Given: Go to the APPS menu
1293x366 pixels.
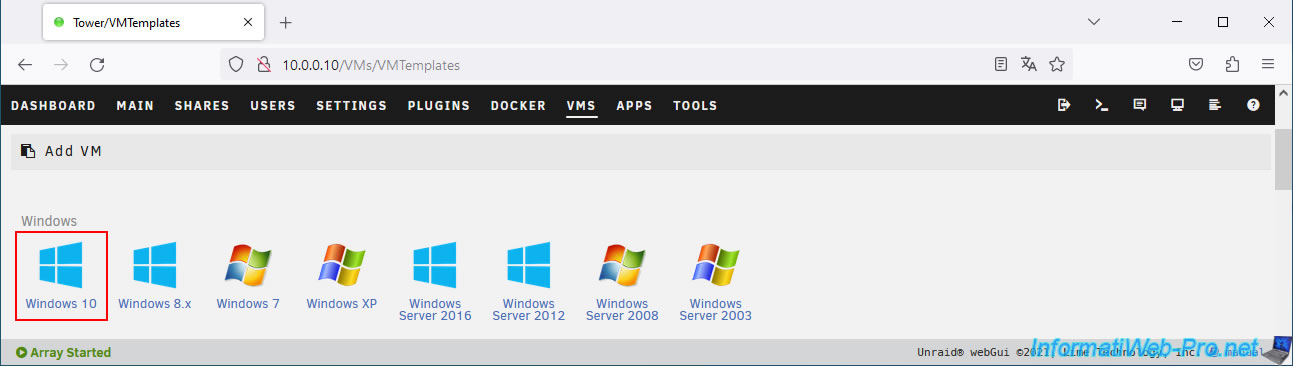Looking at the screenshot, I should pyautogui.click(x=634, y=105).
